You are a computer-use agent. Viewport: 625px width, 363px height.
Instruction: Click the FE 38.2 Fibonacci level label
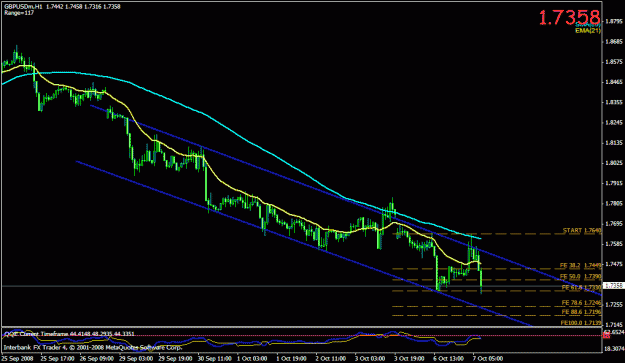tap(580, 265)
